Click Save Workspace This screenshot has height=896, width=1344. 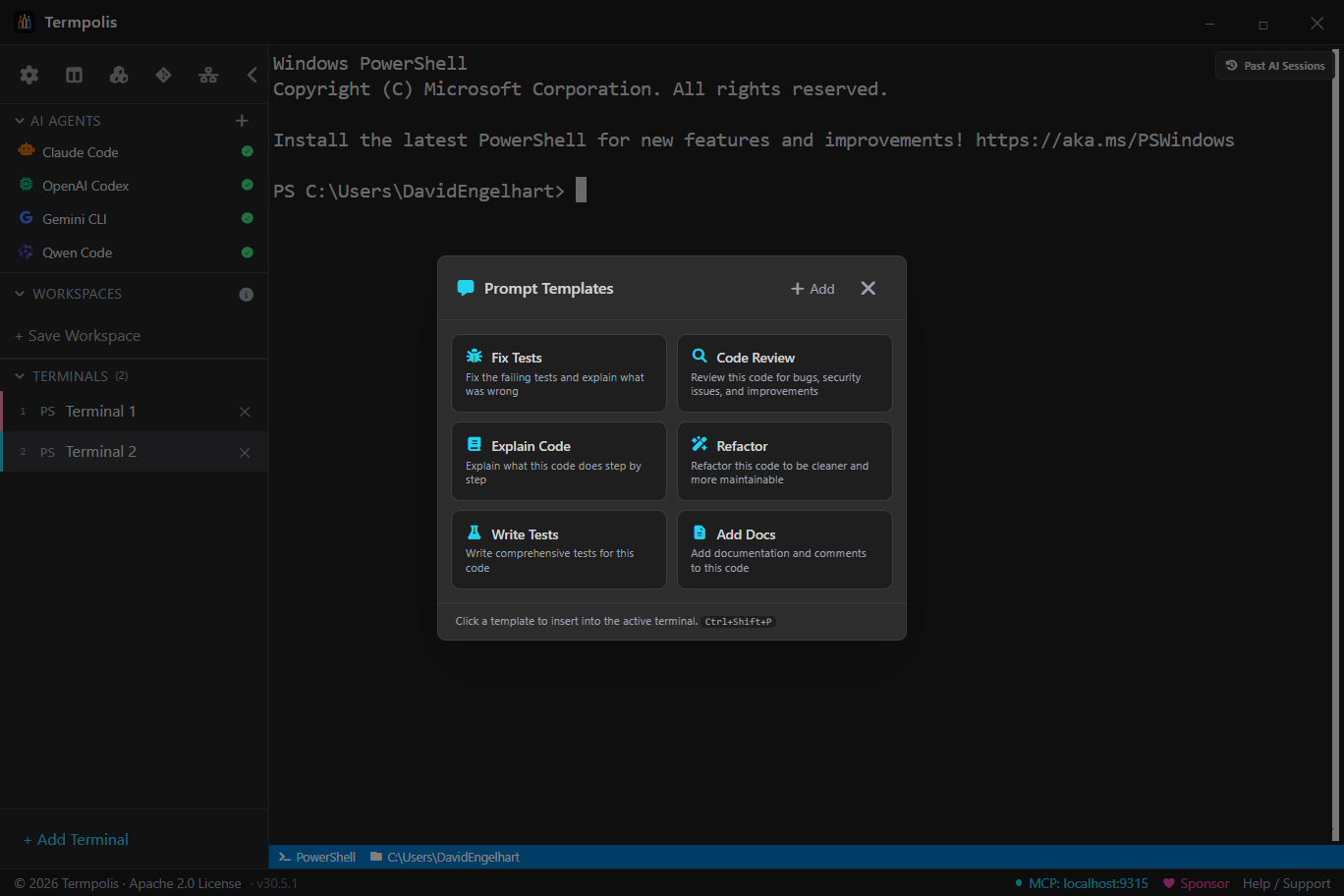coord(78,336)
